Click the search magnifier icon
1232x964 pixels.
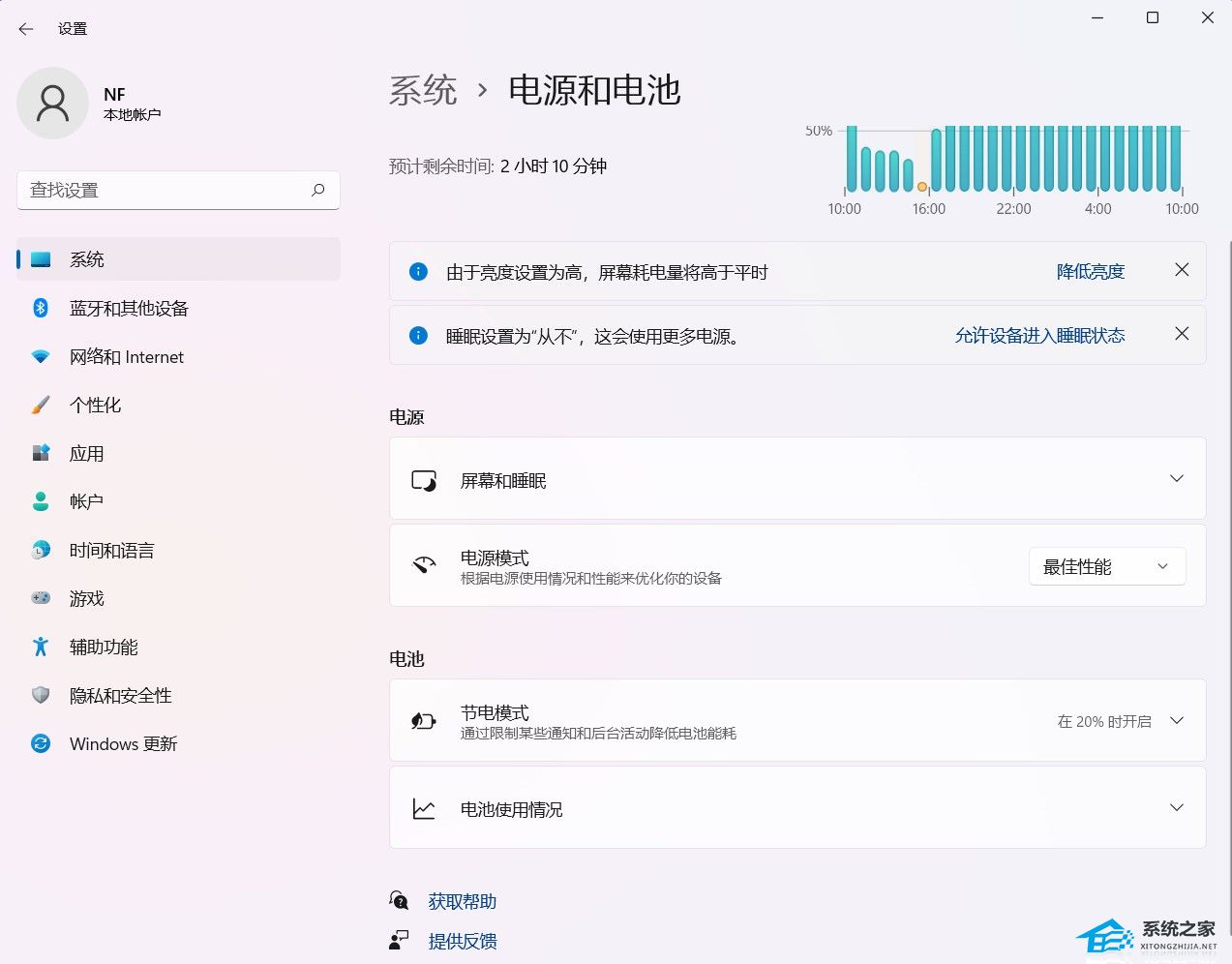coord(318,191)
